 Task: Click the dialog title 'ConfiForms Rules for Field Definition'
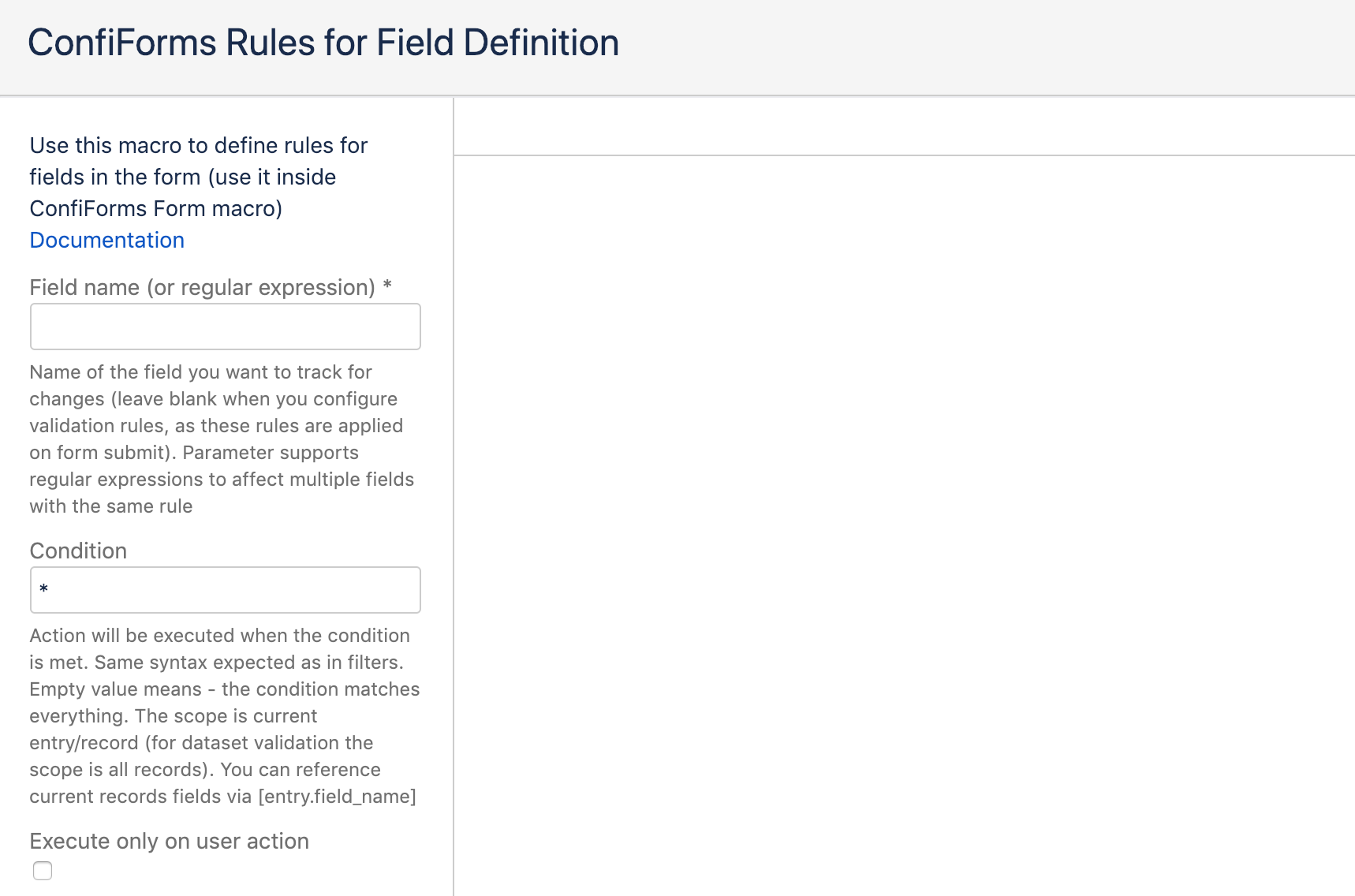click(323, 43)
